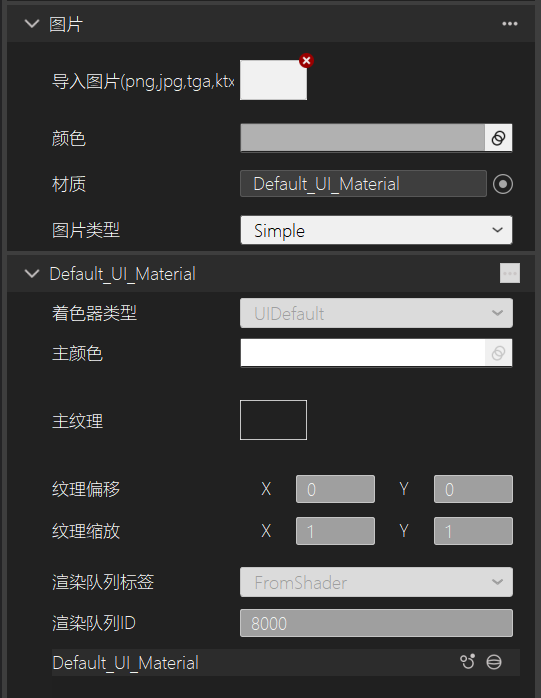Viewport: 541px width, 698px height.
Task: Click the 颜色 link icon
Action: click(498, 138)
